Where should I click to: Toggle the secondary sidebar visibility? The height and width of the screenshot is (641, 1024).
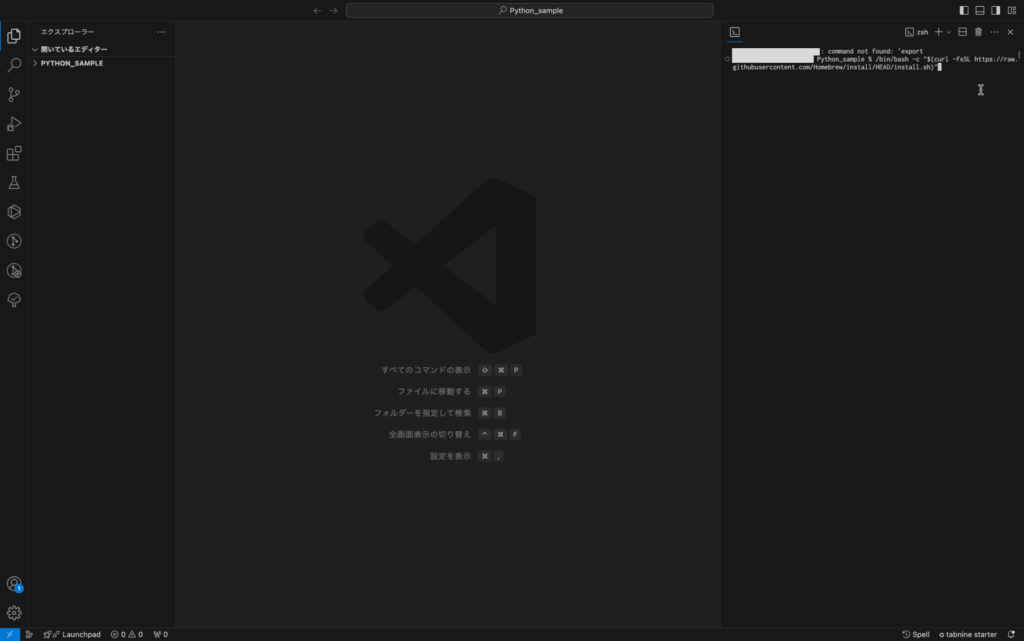coord(995,10)
